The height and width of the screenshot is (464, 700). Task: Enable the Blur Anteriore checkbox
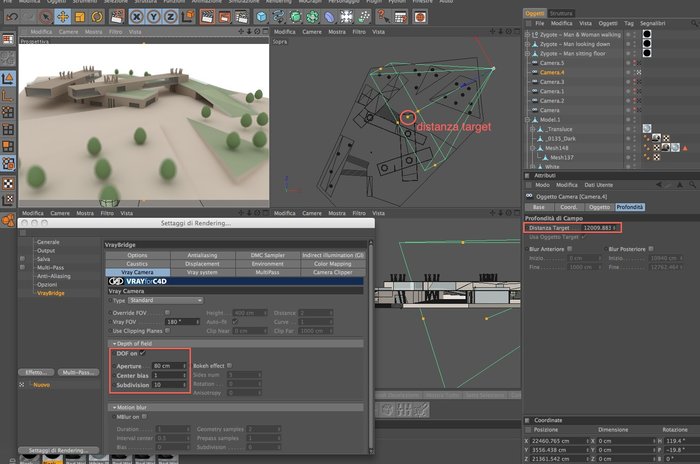click(x=569, y=249)
